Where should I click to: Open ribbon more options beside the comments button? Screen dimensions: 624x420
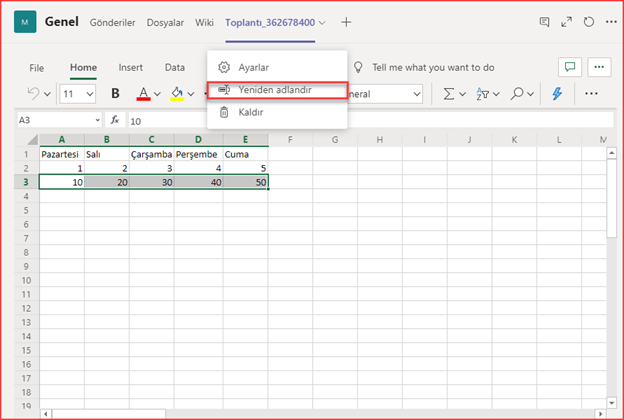(599, 67)
